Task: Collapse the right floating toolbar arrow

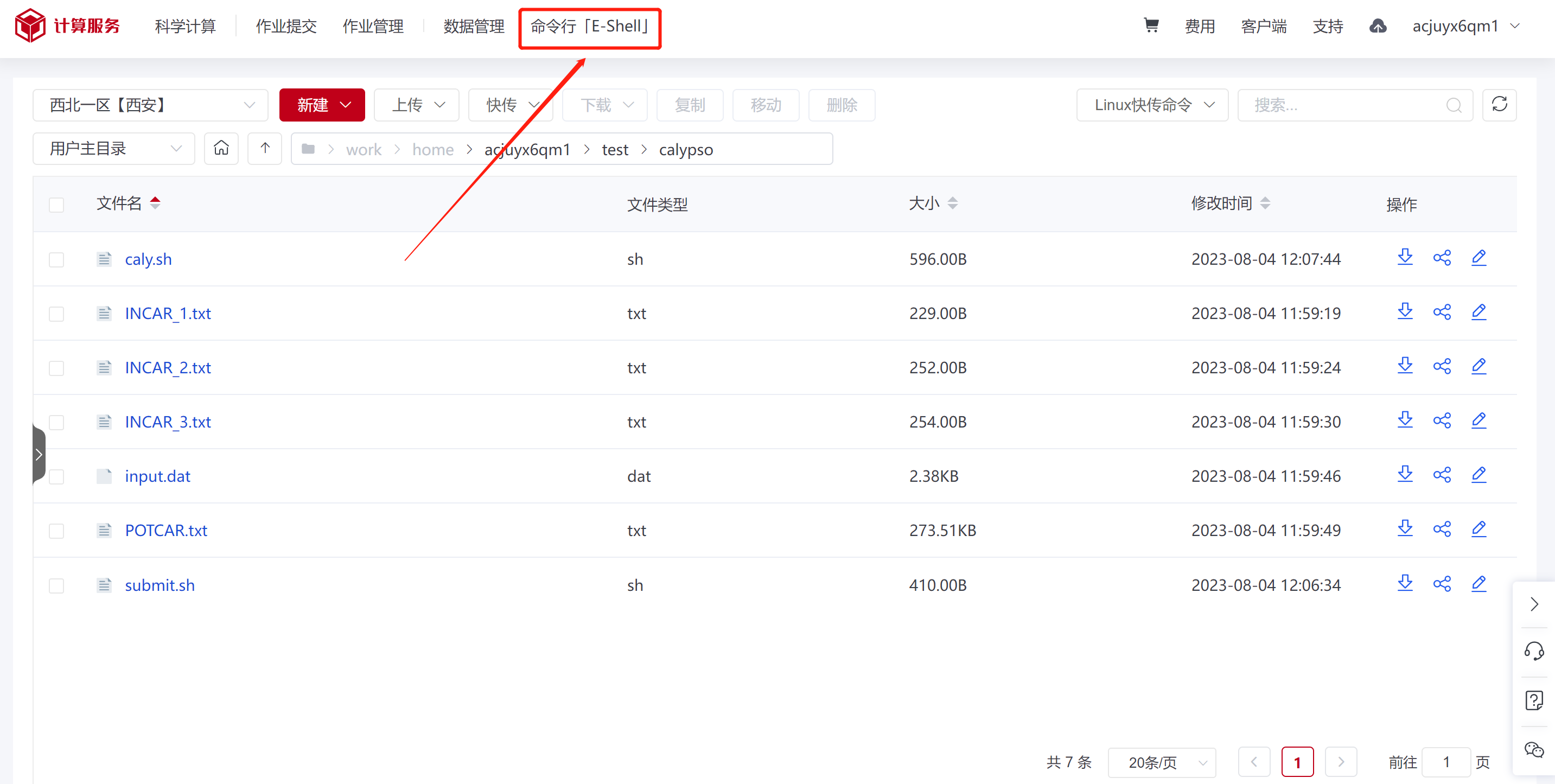Action: pyautogui.click(x=1533, y=603)
